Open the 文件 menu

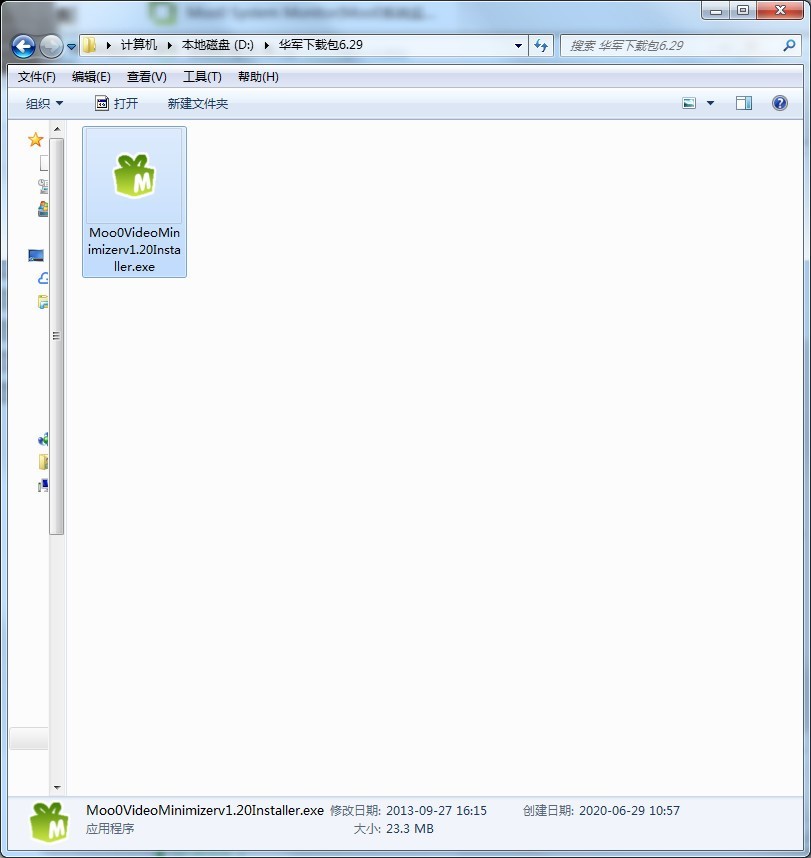point(37,76)
